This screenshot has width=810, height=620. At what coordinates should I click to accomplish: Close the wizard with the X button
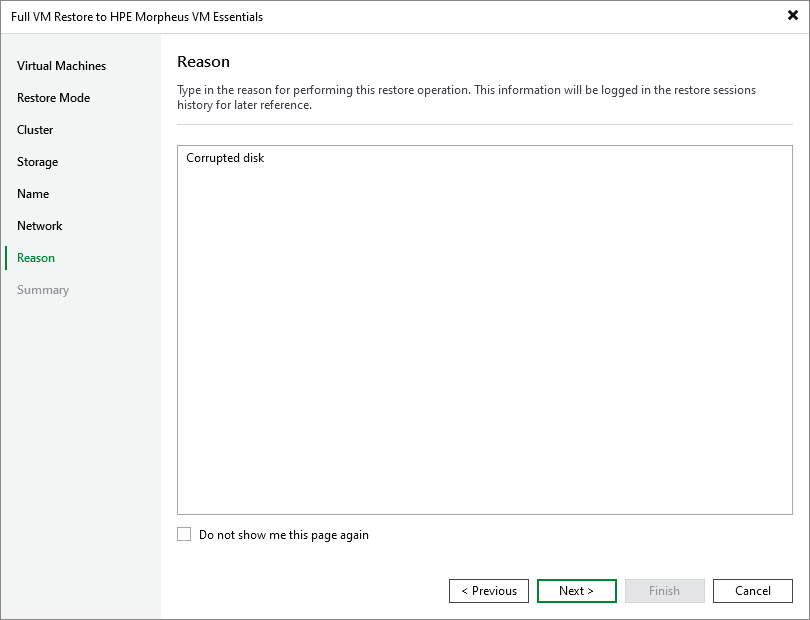tap(790, 15)
